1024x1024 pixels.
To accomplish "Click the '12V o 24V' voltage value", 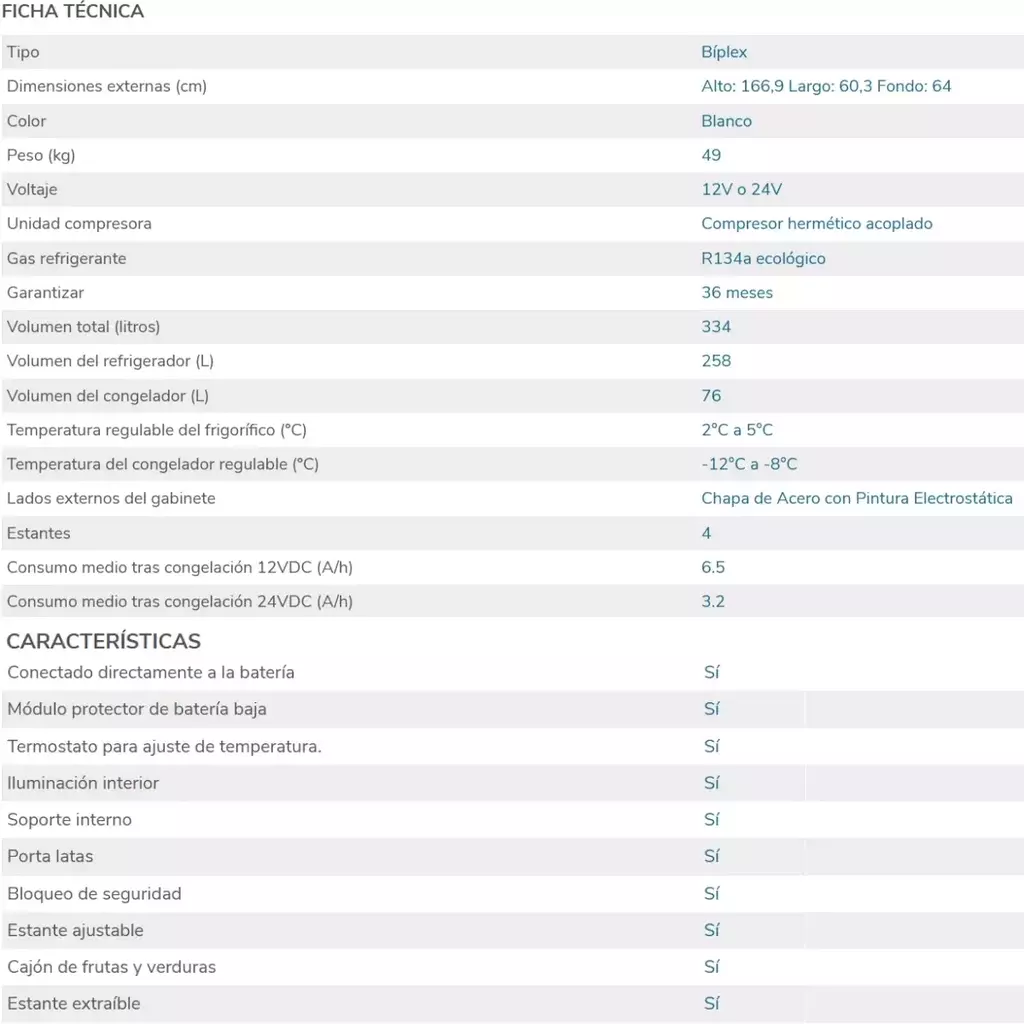I will [741, 189].
